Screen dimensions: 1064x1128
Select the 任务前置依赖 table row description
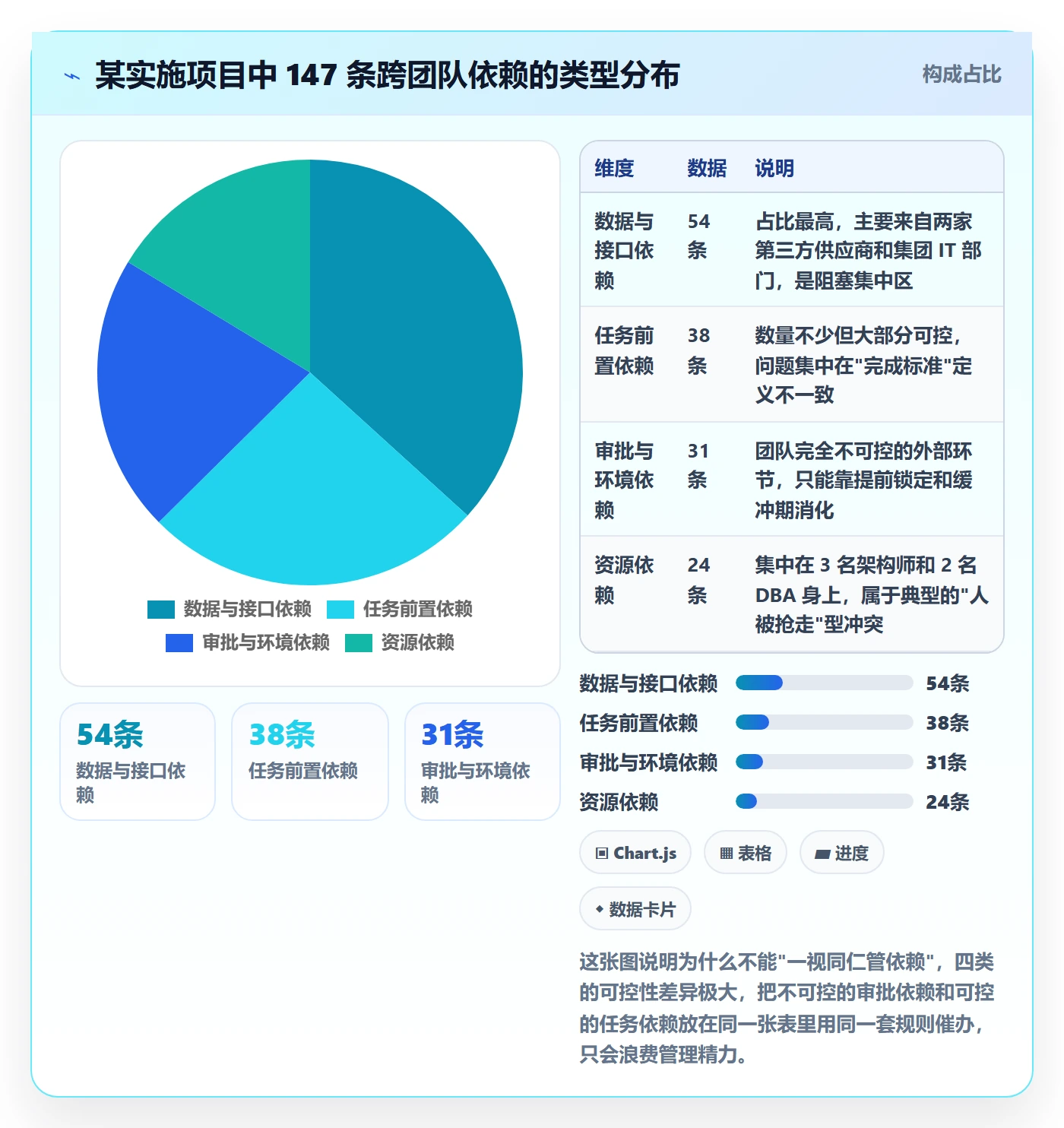click(x=863, y=365)
